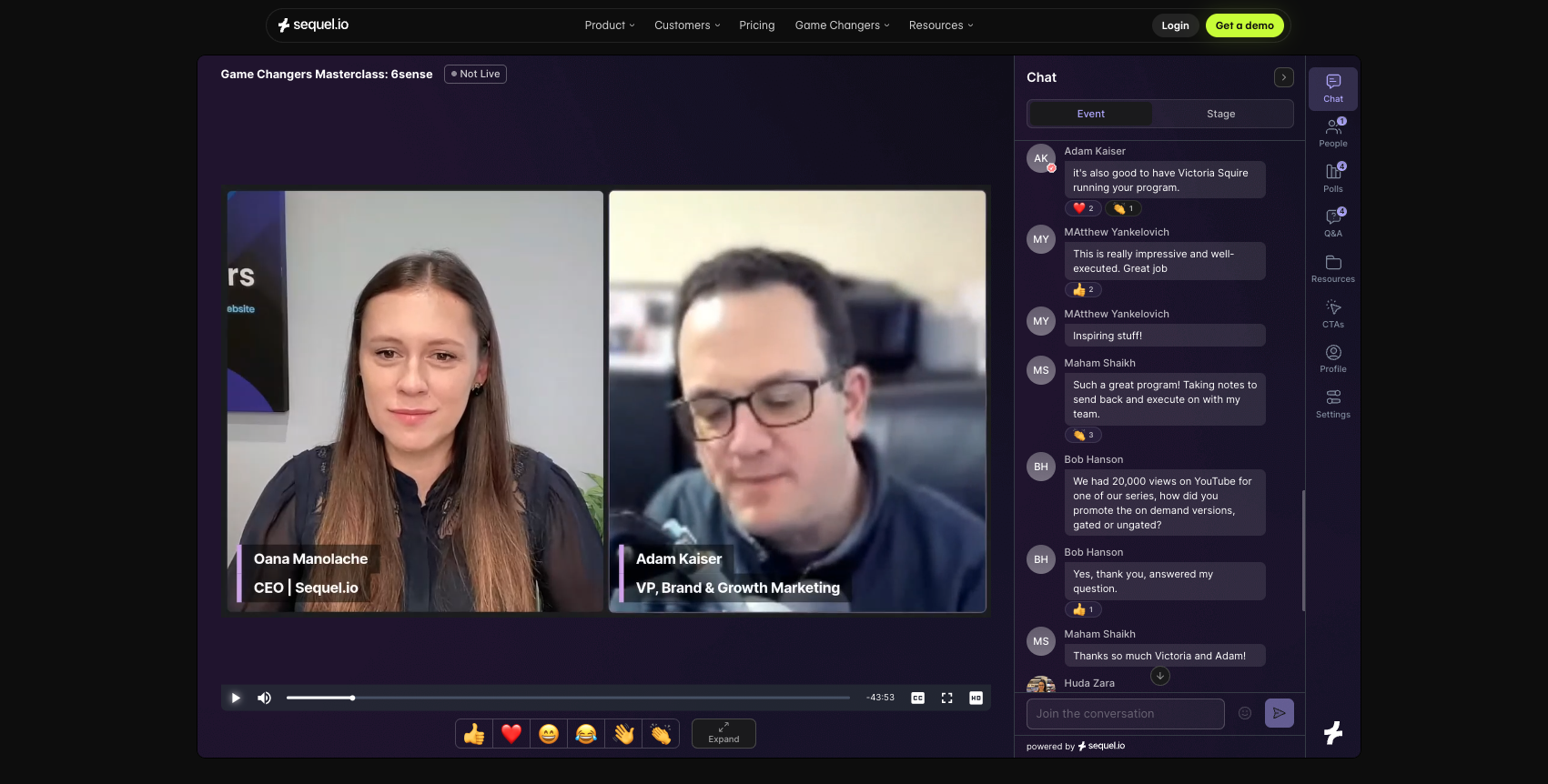This screenshot has width=1548, height=784.
Task: Open the emoji picker in chat input
Action: coord(1245,713)
